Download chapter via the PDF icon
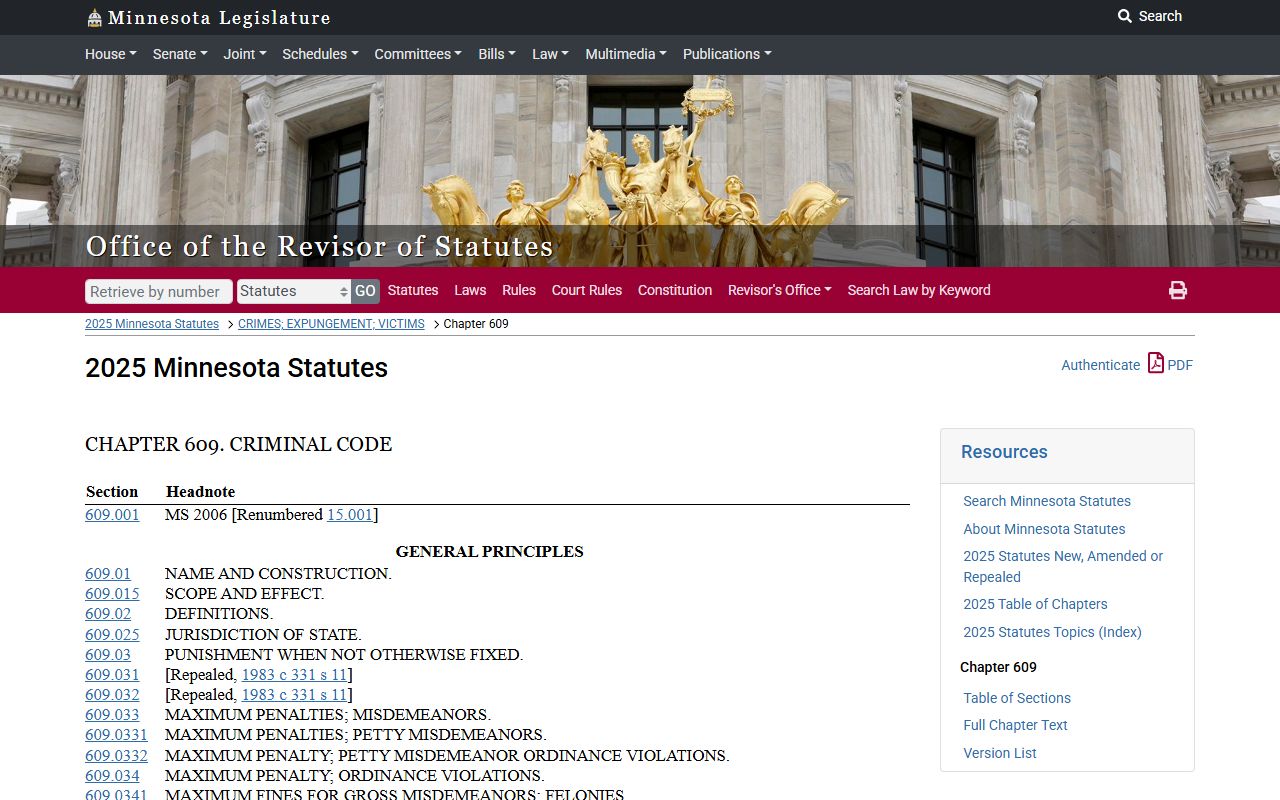This screenshot has width=1280, height=800. [1156, 363]
